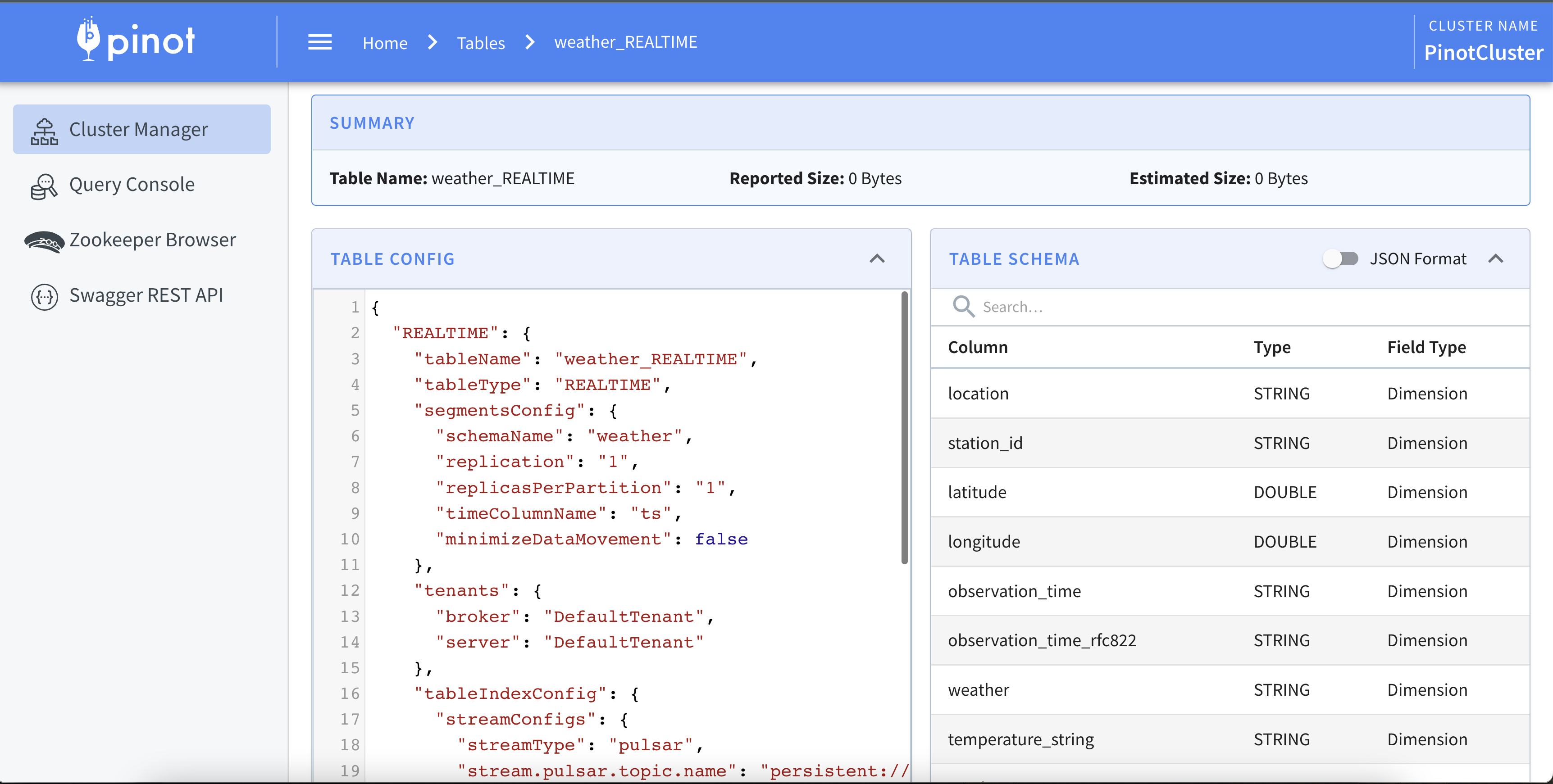The image size is (1553, 784).
Task: Click the Pinot logo
Action: click(136, 40)
